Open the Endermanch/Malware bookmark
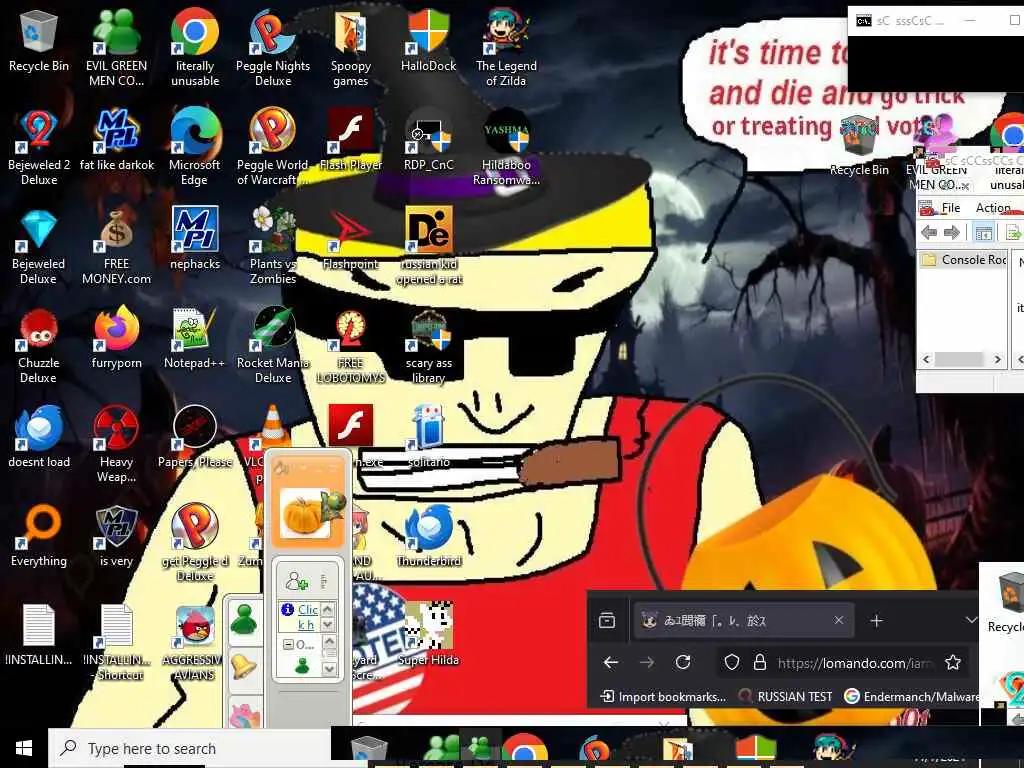The width and height of the screenshot is (1024, 768). pyautogui.click(x=911, y=697)
